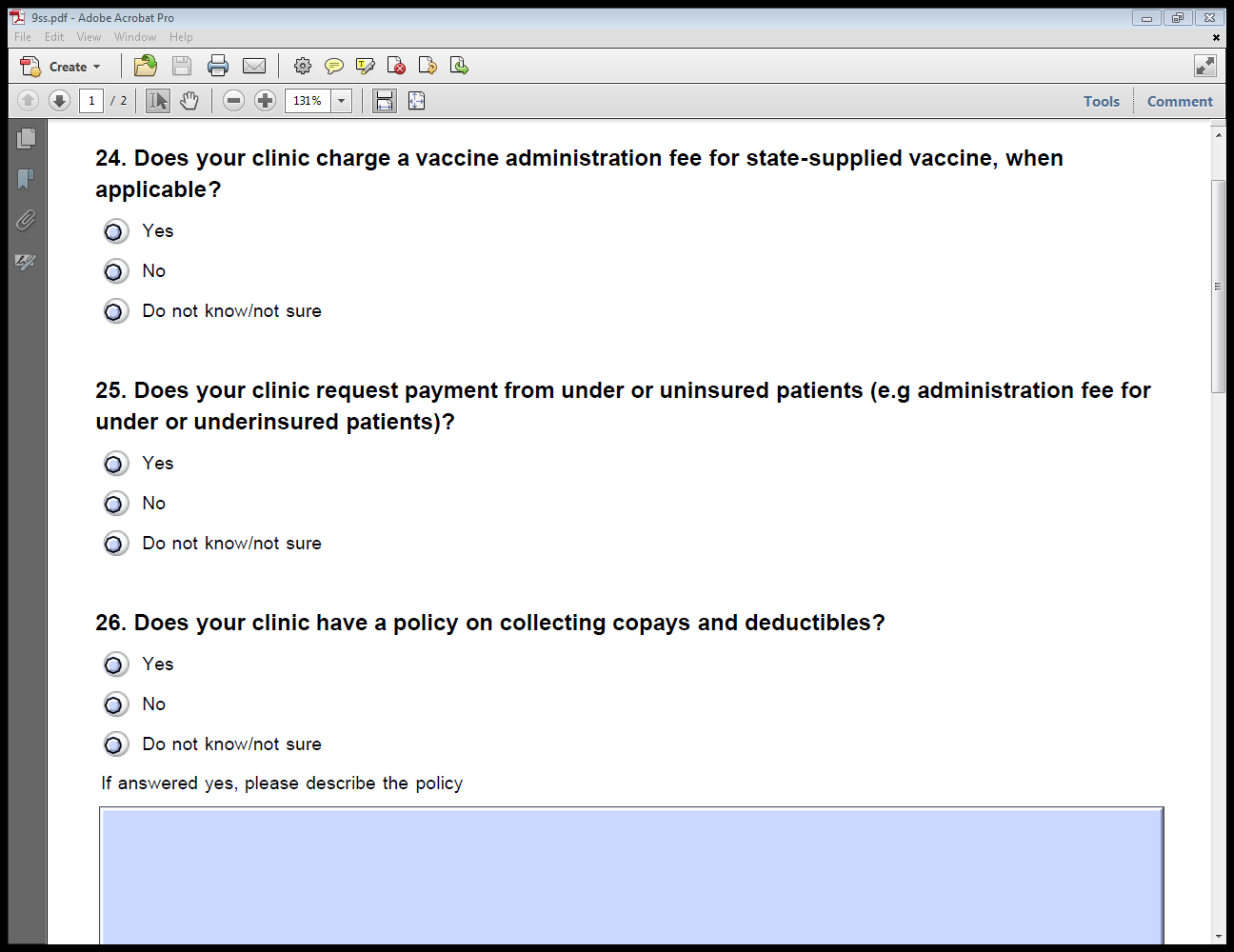Image resolution: width=1234 pixels, height=952 pixels.
Task: Send file by email envelope icon
Action: (x=254, y=66)
